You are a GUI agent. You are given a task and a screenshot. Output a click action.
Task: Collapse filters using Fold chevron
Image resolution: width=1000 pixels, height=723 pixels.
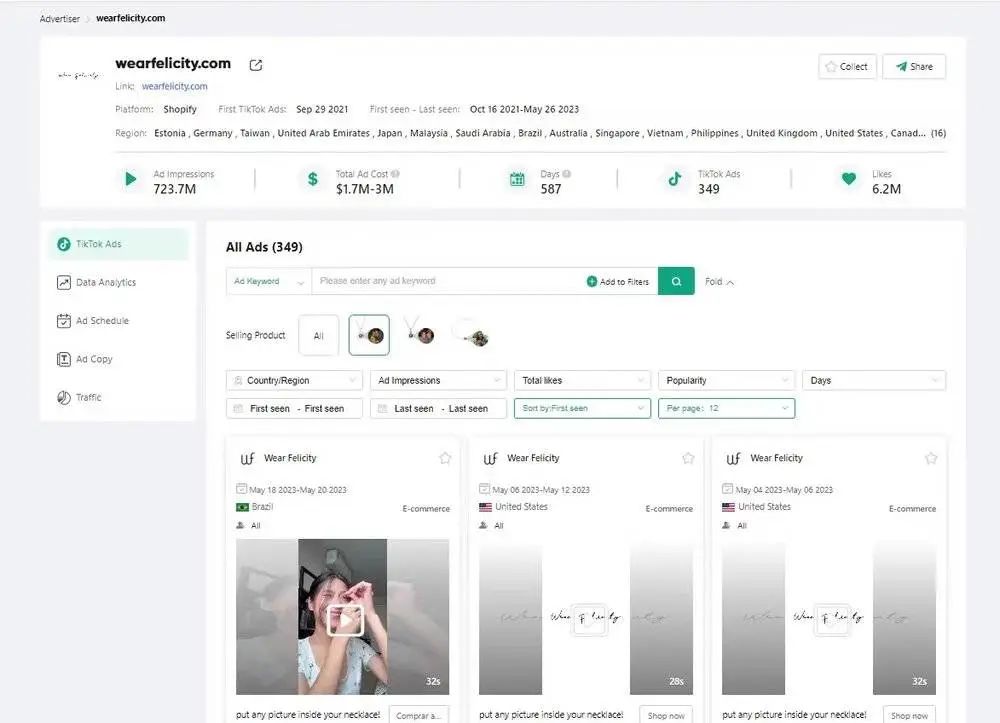click(720, 282)
